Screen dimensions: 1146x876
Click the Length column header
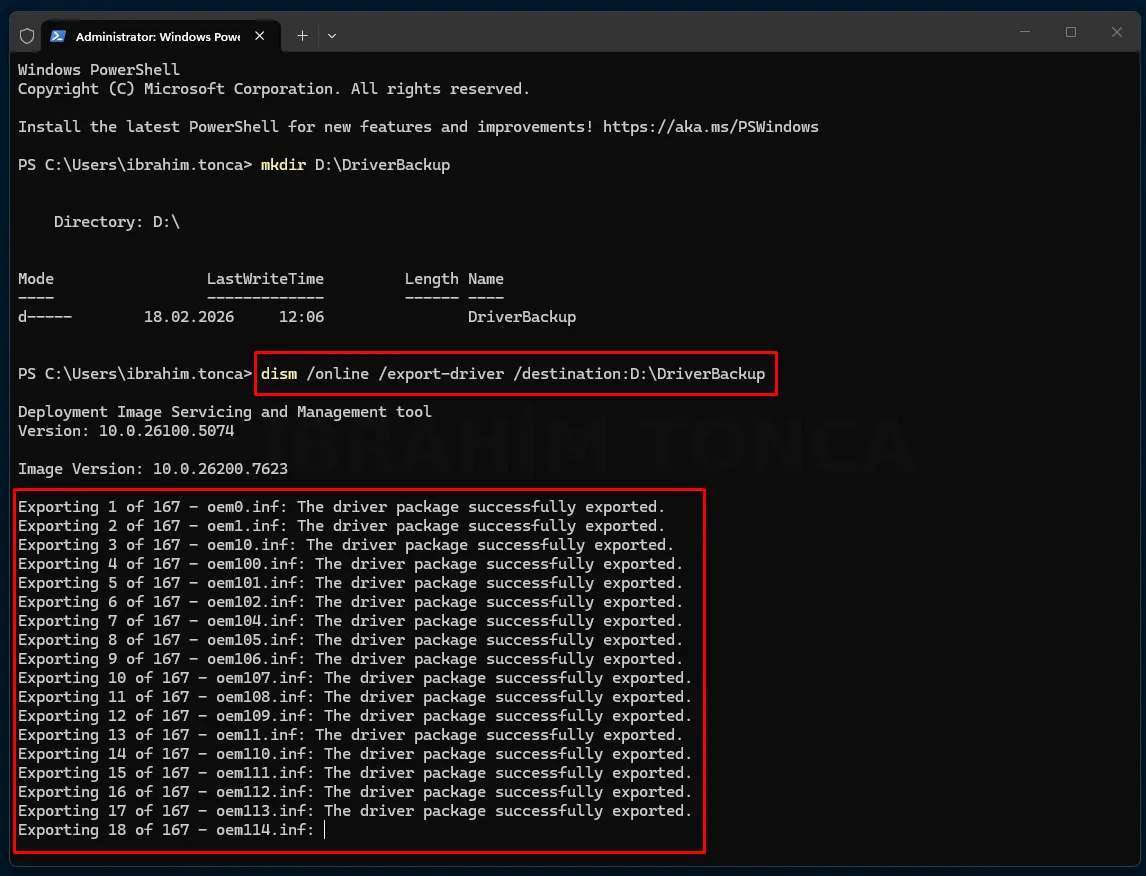pos(432,279)
